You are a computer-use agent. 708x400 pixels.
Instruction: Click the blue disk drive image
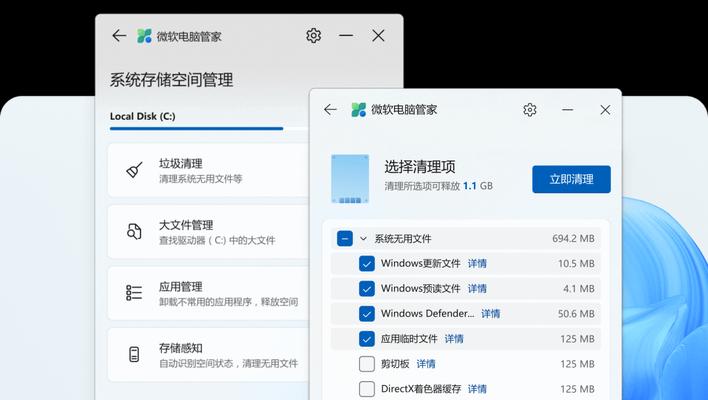coord(350,179)
